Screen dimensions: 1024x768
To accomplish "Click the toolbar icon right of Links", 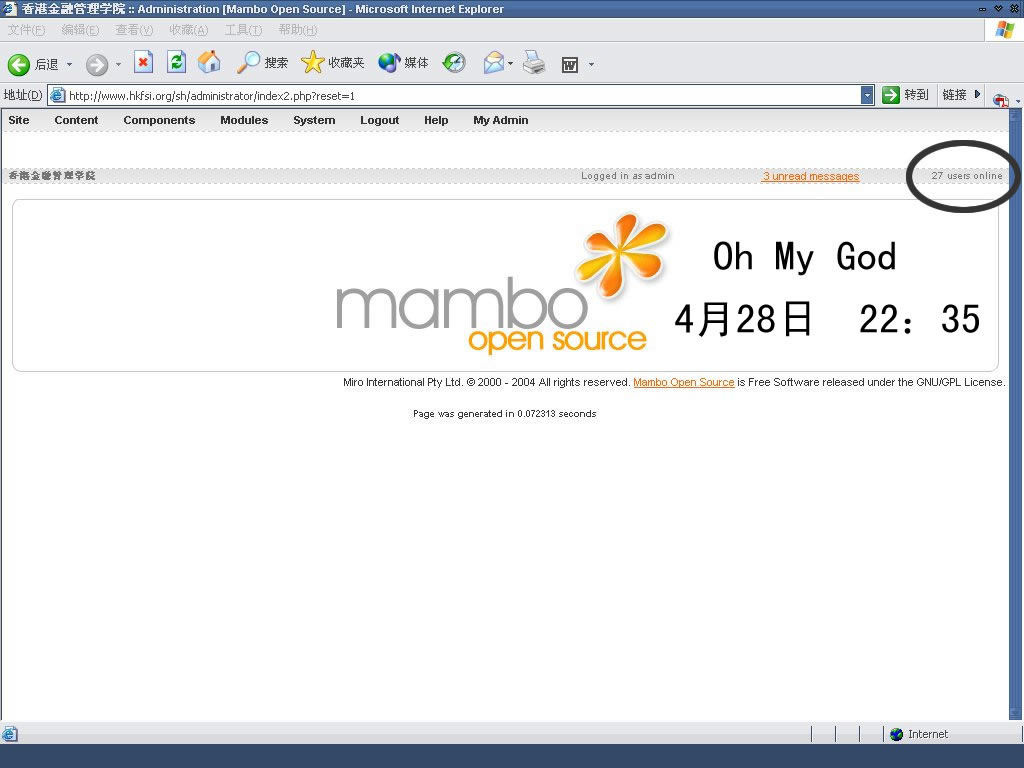I will click(1000, 99).
